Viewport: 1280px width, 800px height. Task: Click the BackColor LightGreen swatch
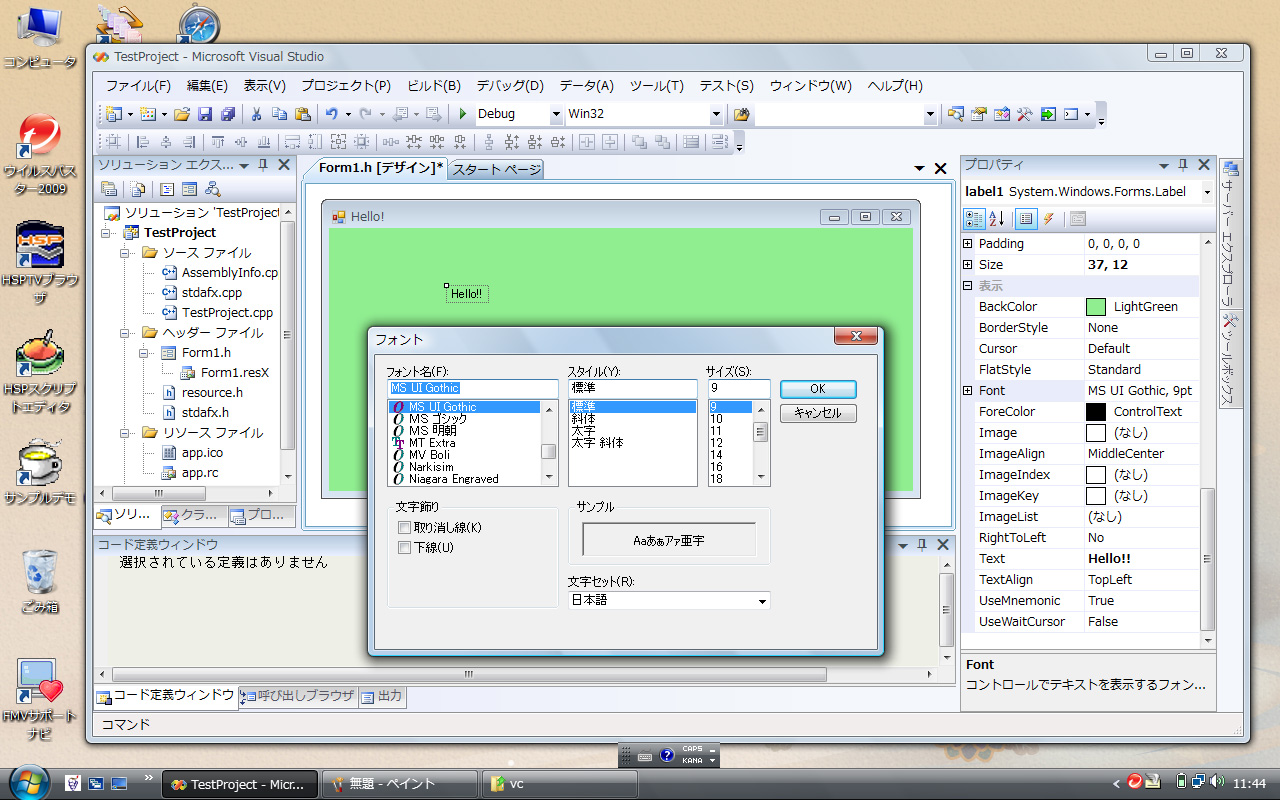(x=1096, y=307)
